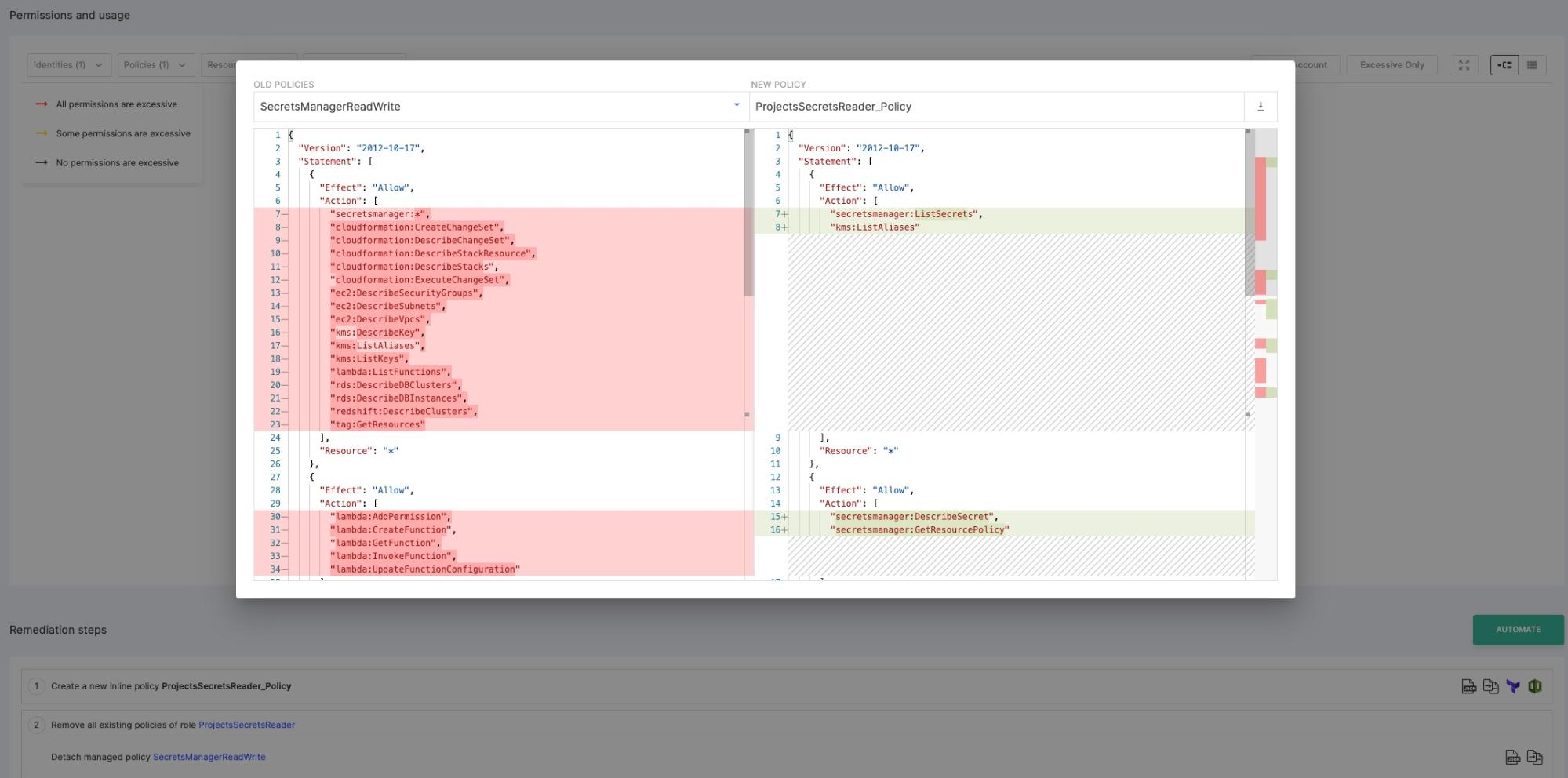
Task: Click the yellow "Some permissions are excessive" legend arrow
Action: 42,133
